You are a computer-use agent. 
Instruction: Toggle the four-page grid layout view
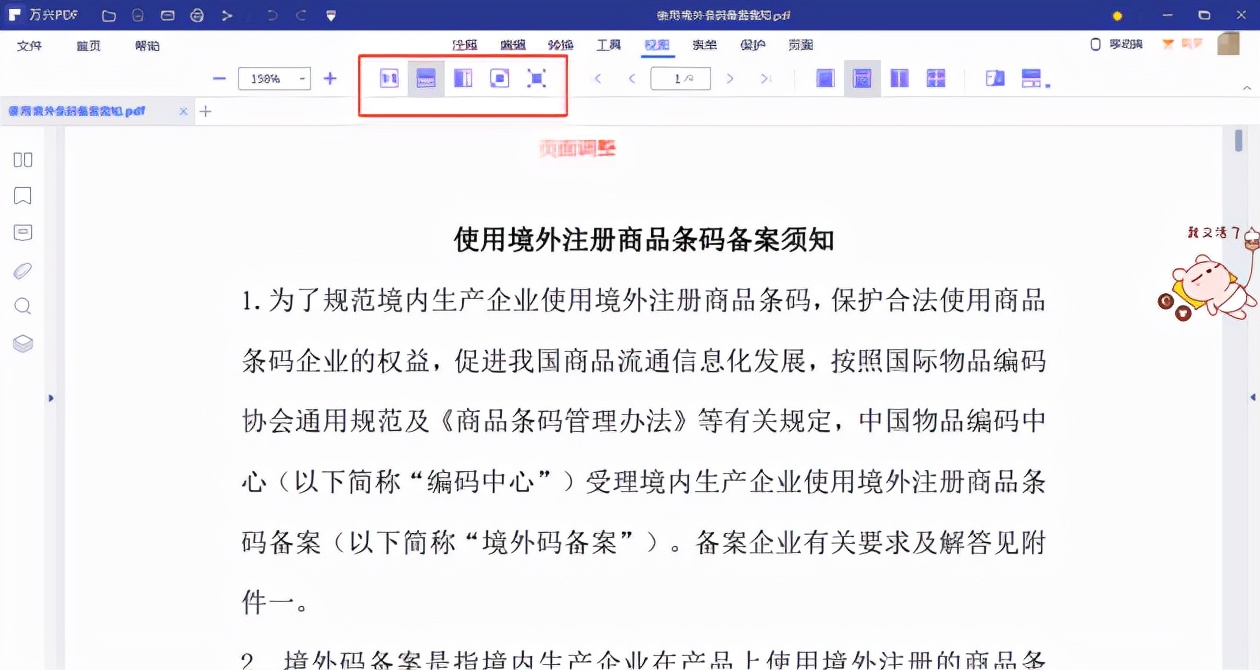[x=936, y=77]
